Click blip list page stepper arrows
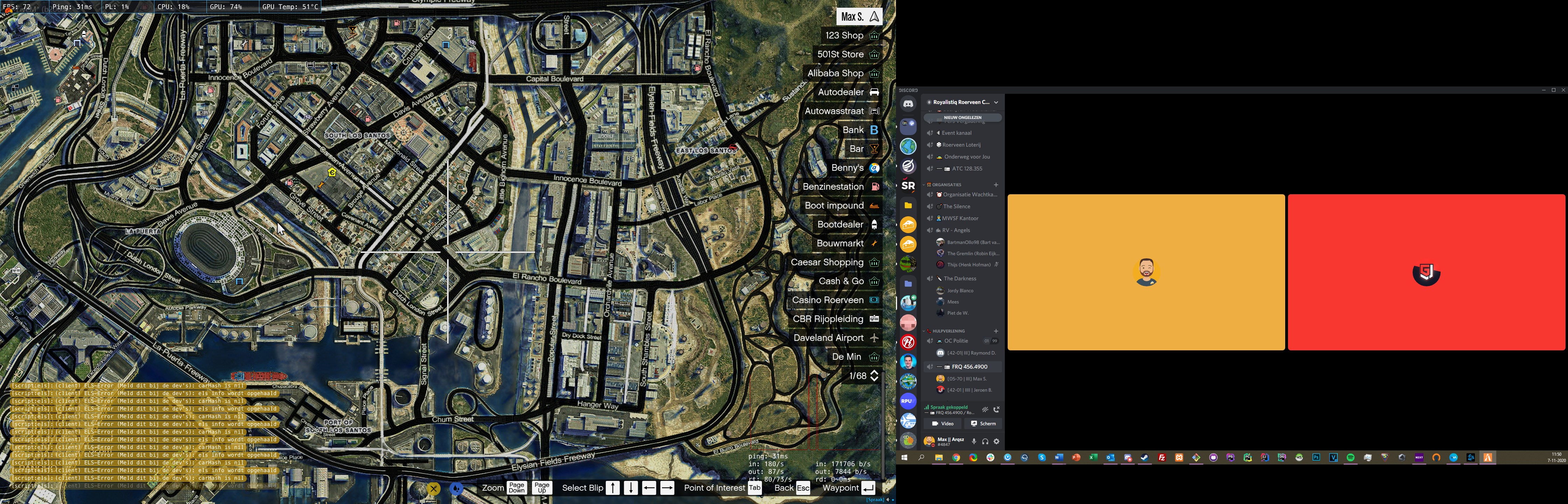Screen dimensions: 1568x504 pos(875,376)
